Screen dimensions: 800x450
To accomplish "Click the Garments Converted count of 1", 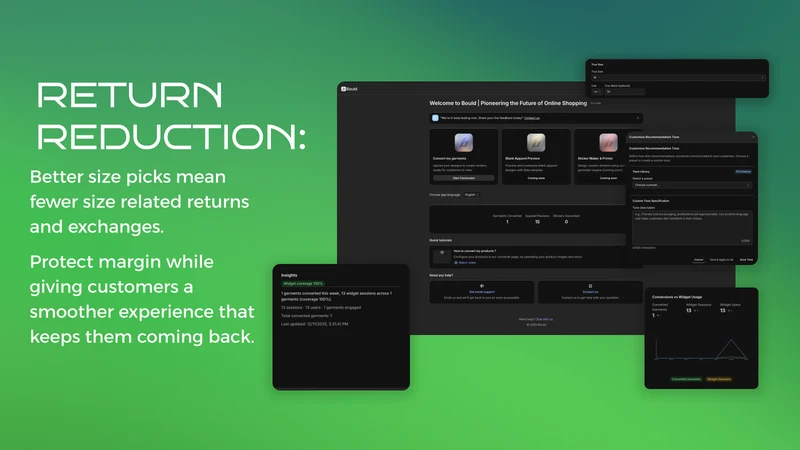I will (507, 222).
